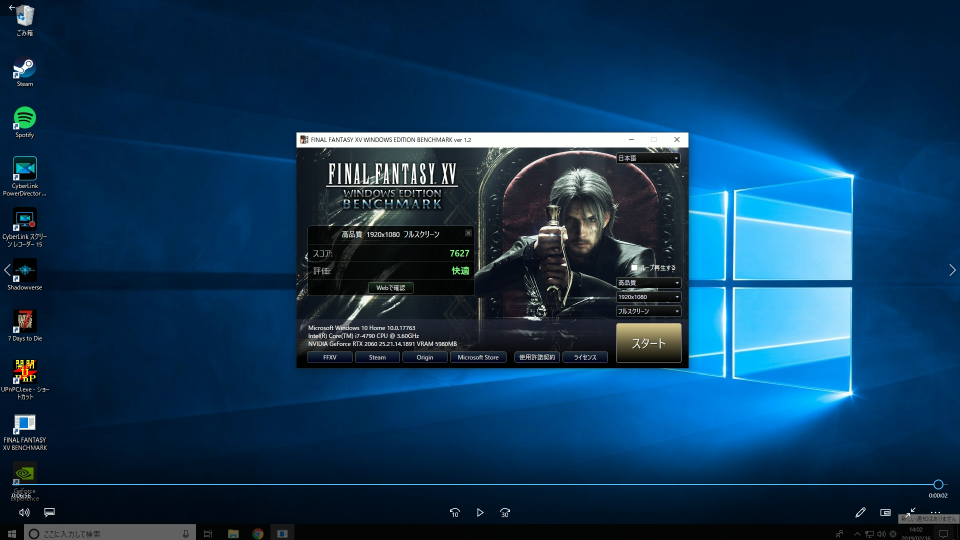Click the ライセンス button
This screenshot has width=960, height=540.
click(x=585, y=358)
